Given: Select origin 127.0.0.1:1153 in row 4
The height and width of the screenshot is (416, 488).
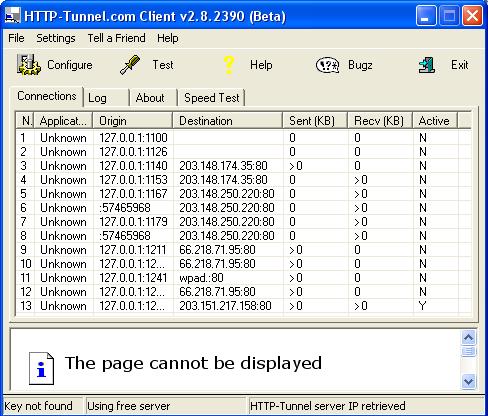Looking at the screenshot, I should (133, 180).
